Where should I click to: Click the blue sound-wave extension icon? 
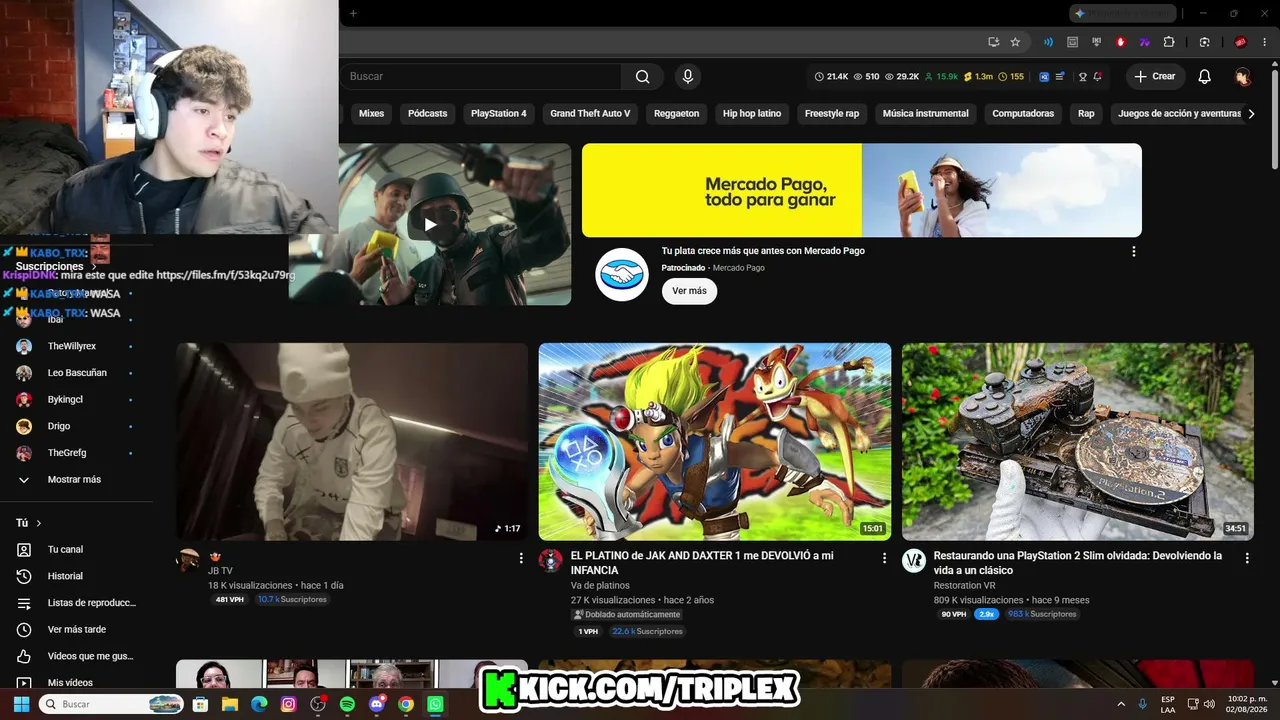tap(1048, 42)
